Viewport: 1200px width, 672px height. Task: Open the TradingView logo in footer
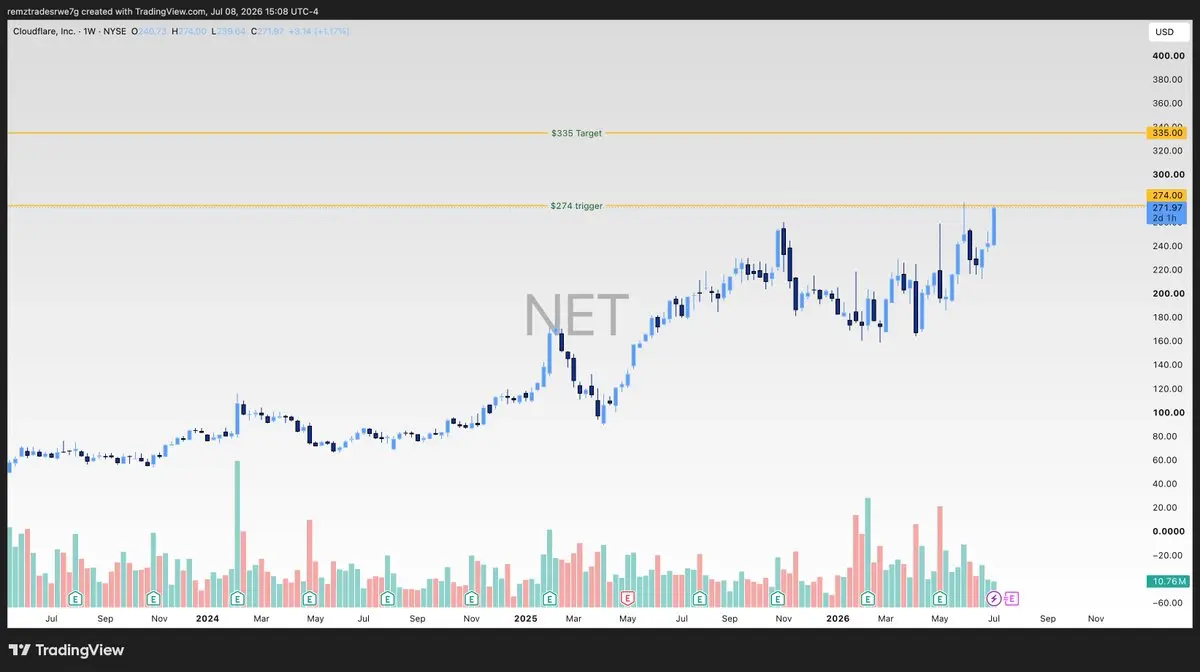67,650
